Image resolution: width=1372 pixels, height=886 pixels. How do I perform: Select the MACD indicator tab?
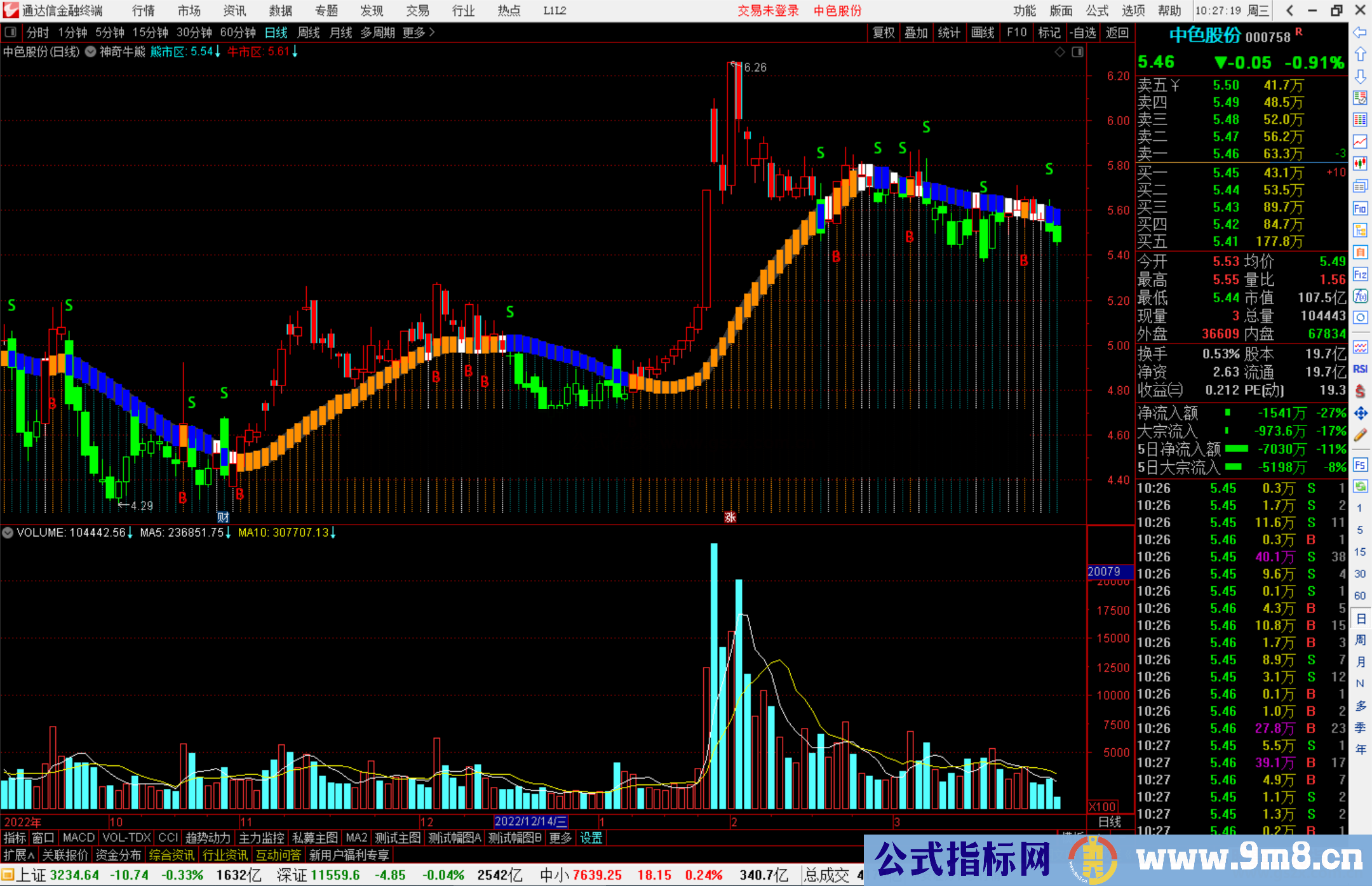pos(78,838)
